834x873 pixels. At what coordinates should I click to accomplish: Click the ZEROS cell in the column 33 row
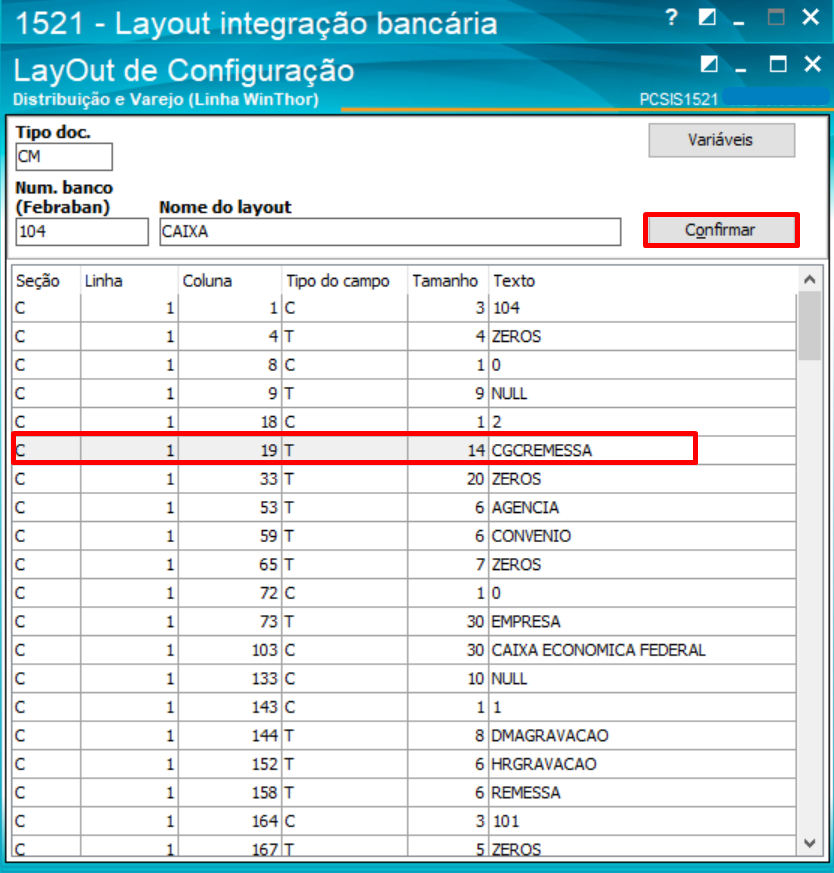tap(642, 479)
